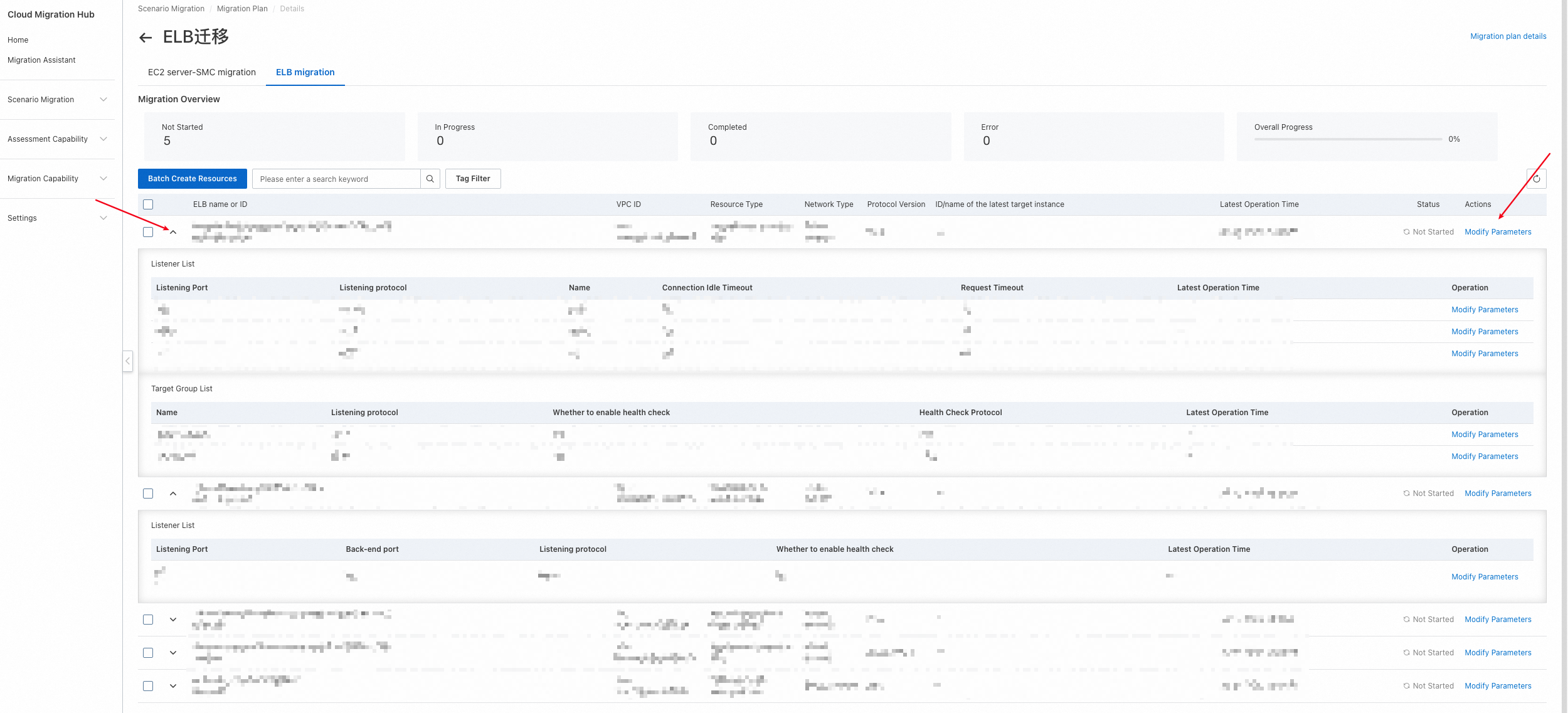Click the back arrow beside ELB迁移

click(146, 38)
